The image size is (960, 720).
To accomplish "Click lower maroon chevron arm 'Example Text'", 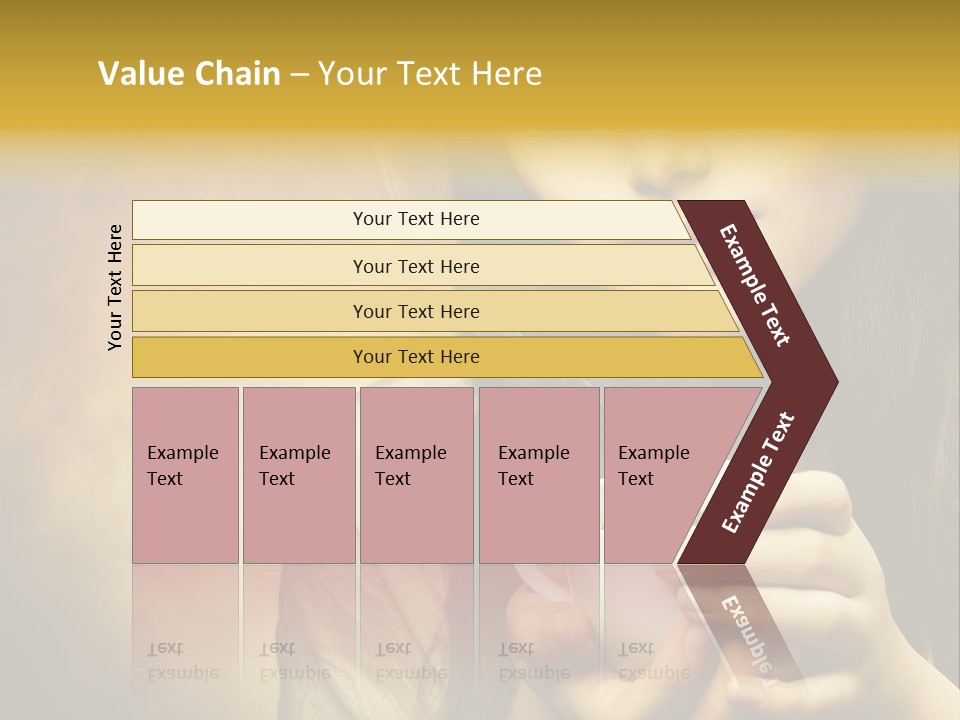I will pos(757,472).
